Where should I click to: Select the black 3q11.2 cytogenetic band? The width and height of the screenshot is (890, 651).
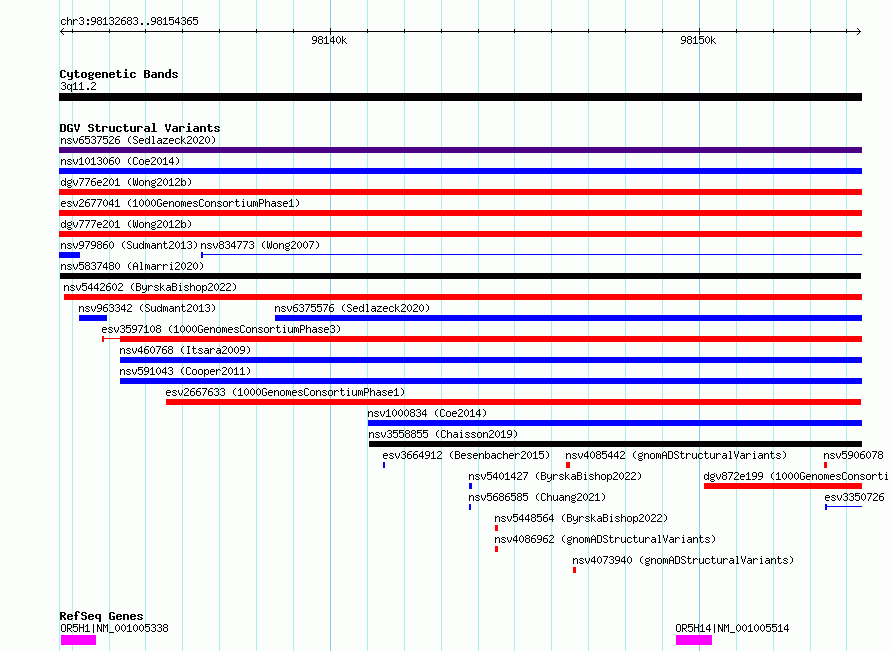(x=460, y=97)
